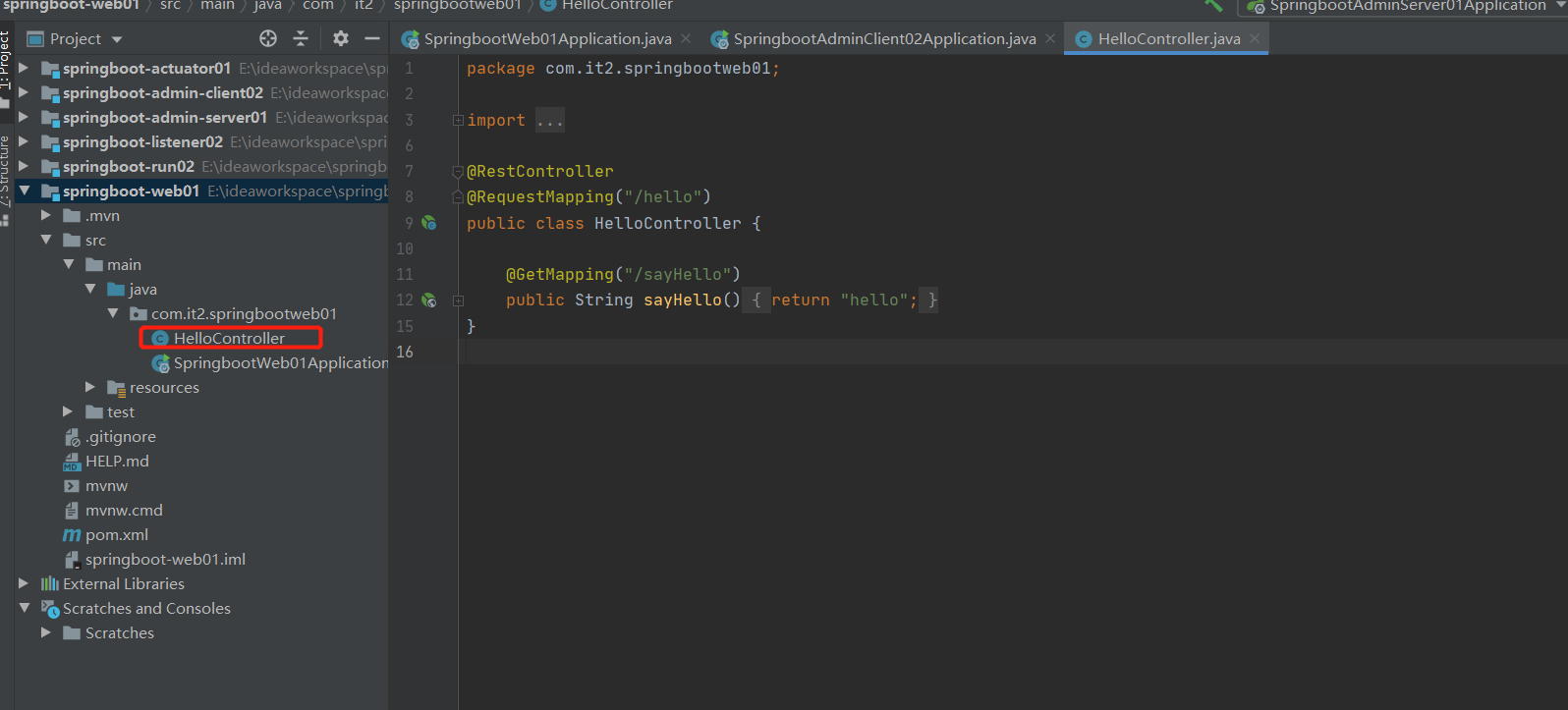The width and height of the screenshot is (1568, 710).
Task: Click the sayHello method name in code
Action: (x=683, y=300)
